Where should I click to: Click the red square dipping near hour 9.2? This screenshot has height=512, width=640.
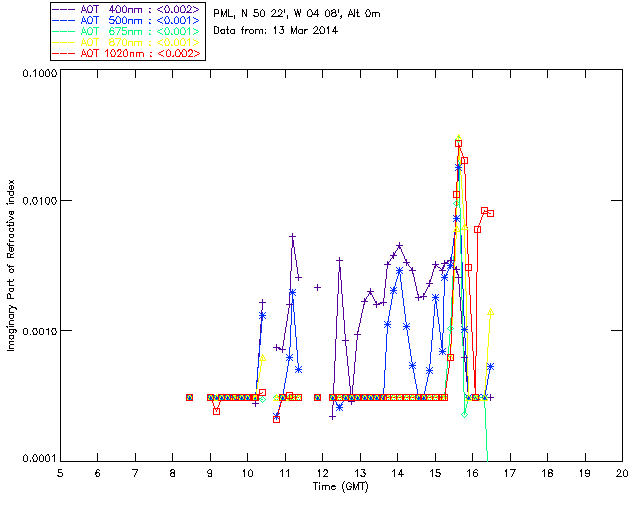[x=216, y=411]
